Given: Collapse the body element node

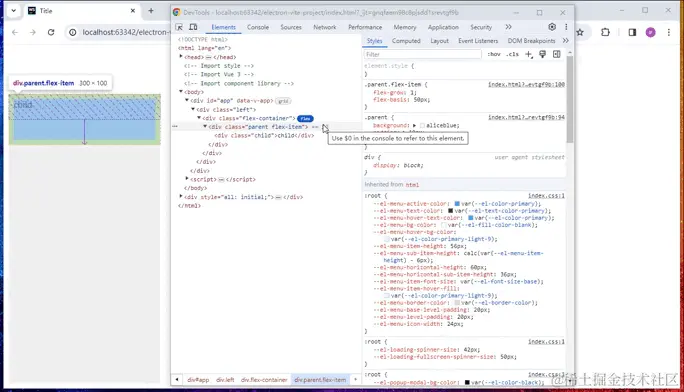Looking at the screenshot, I should 181,92.
